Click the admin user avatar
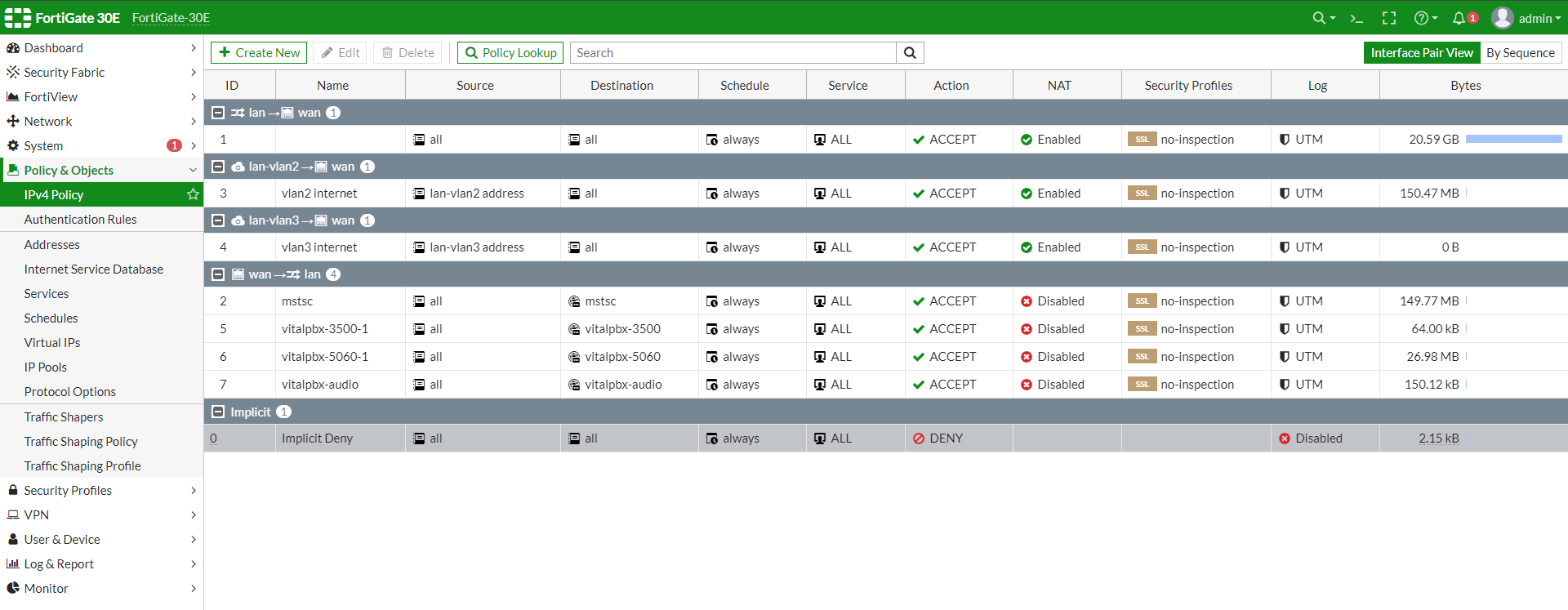1568x610 pixels. click(1503, 18)
